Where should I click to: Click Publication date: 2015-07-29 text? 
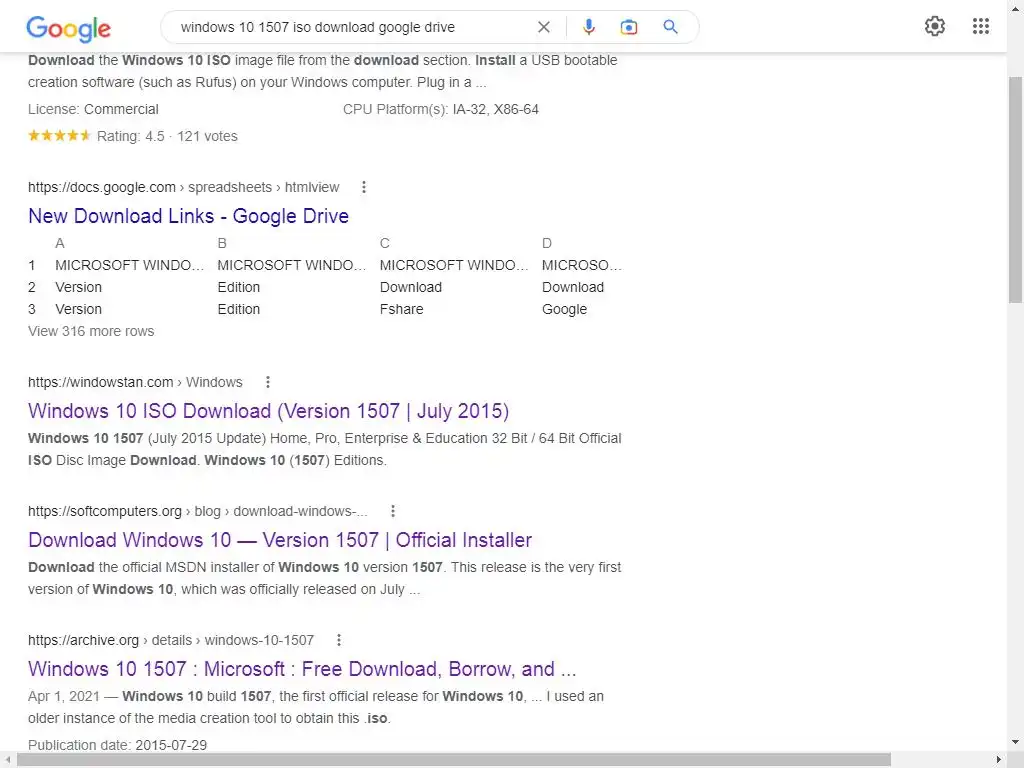pyautogui.click(x=118, y=745)
